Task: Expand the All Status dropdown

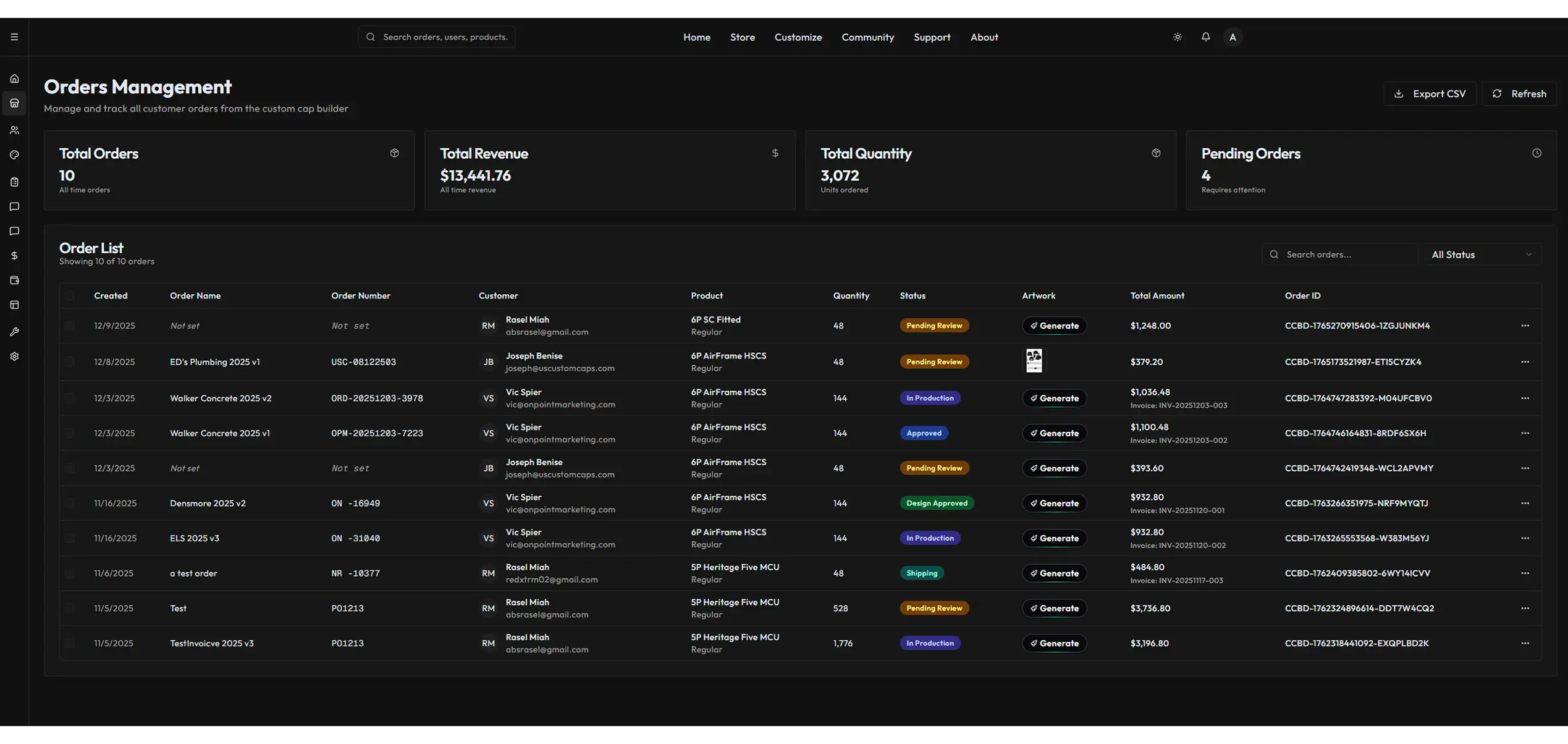Action: pos(1482,255)
